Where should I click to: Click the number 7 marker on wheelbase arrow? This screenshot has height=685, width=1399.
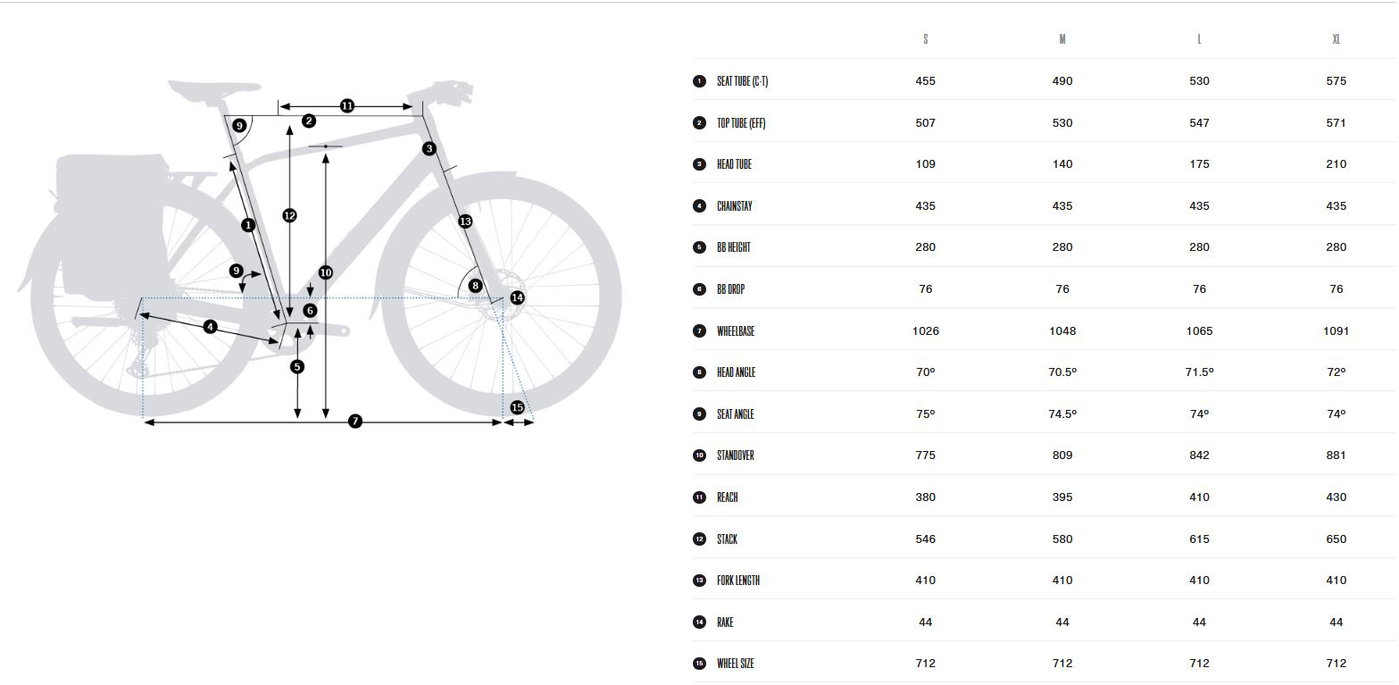tap(355, 422)
